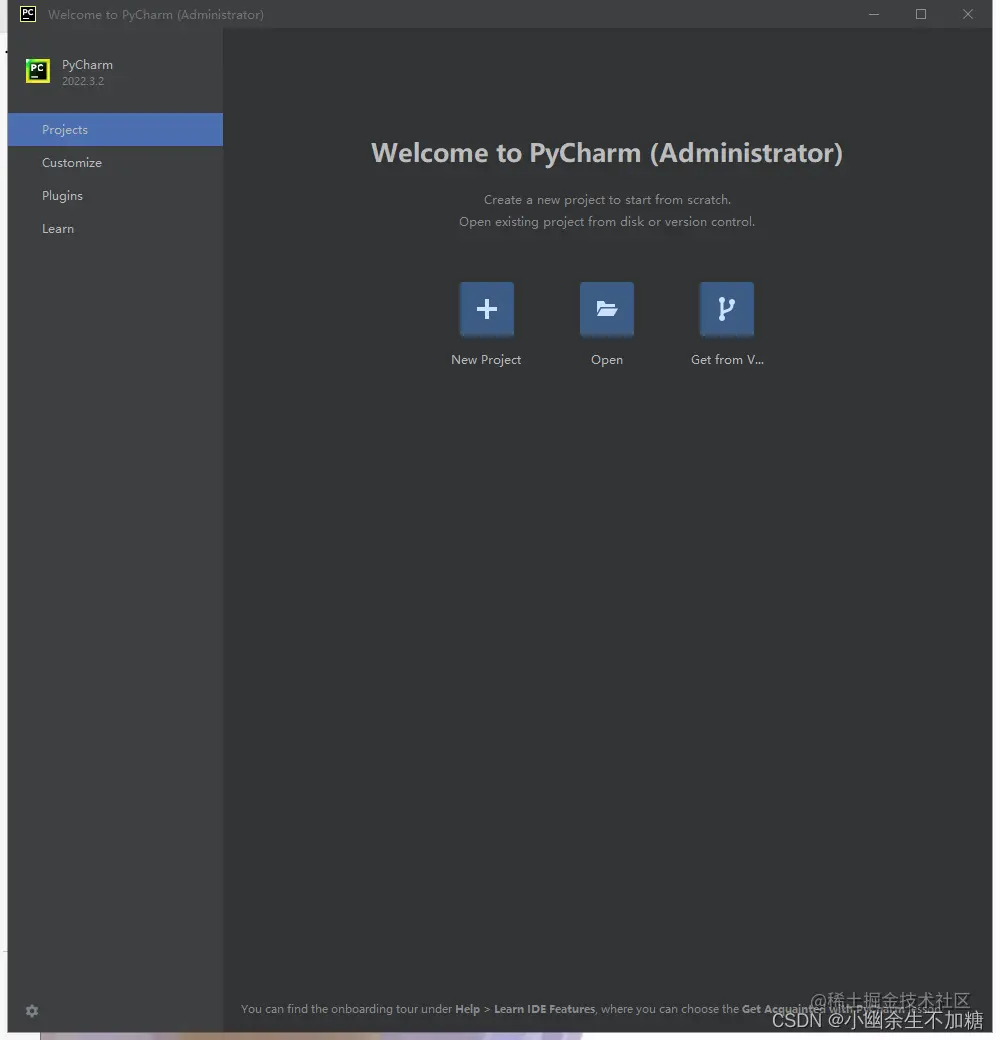Click the bold Learn IDE Features text
1000x1040 pixels.
pos(544,1009)
